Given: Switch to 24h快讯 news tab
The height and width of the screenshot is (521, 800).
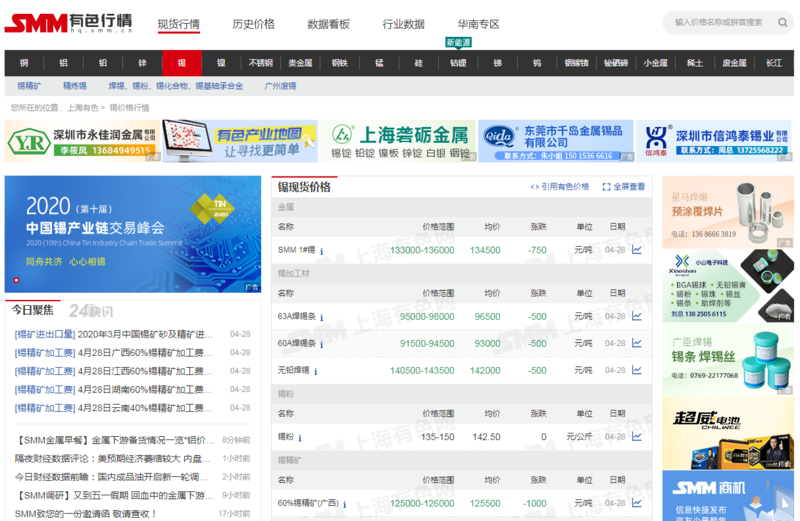Looking at the screenshot, I should click(91, 311).
